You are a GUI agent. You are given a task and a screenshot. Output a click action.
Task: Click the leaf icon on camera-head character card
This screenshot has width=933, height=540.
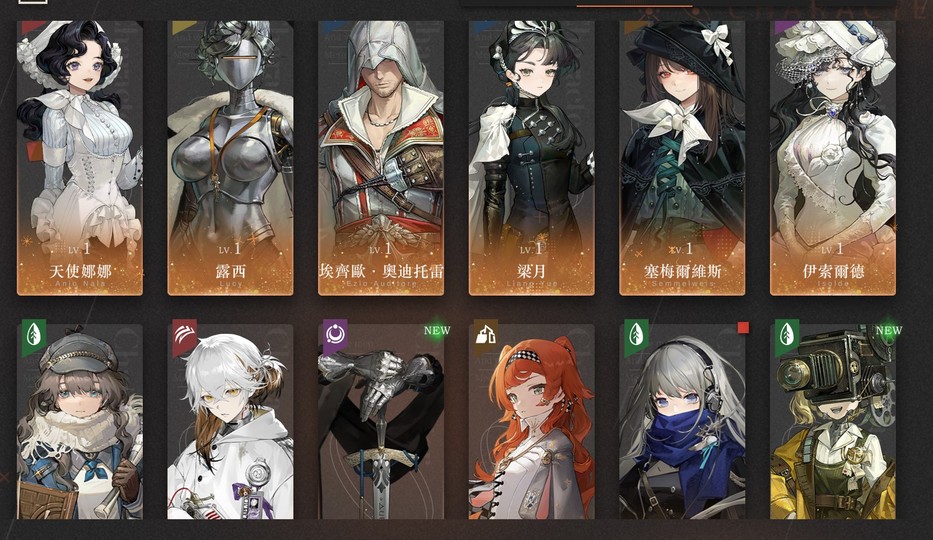787,336
